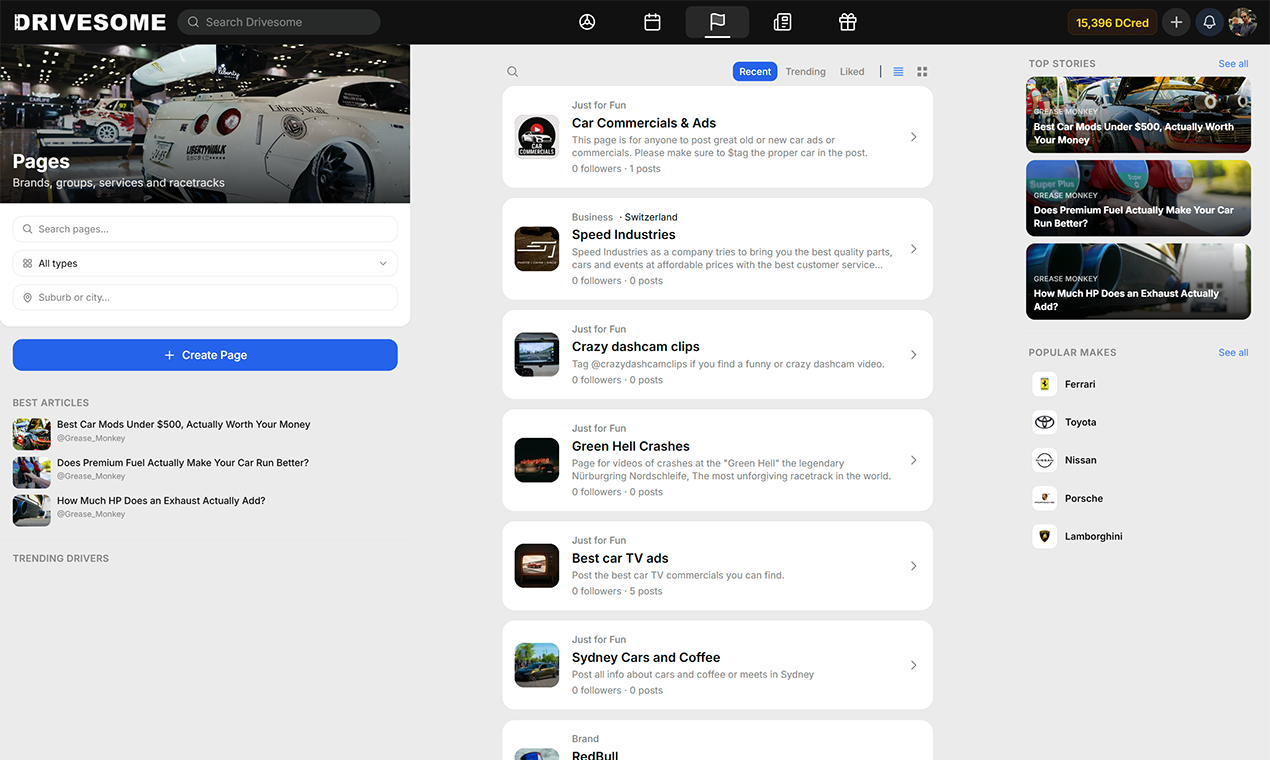
Task: Click the search magnifier above page list
Action: coord(512,72)
